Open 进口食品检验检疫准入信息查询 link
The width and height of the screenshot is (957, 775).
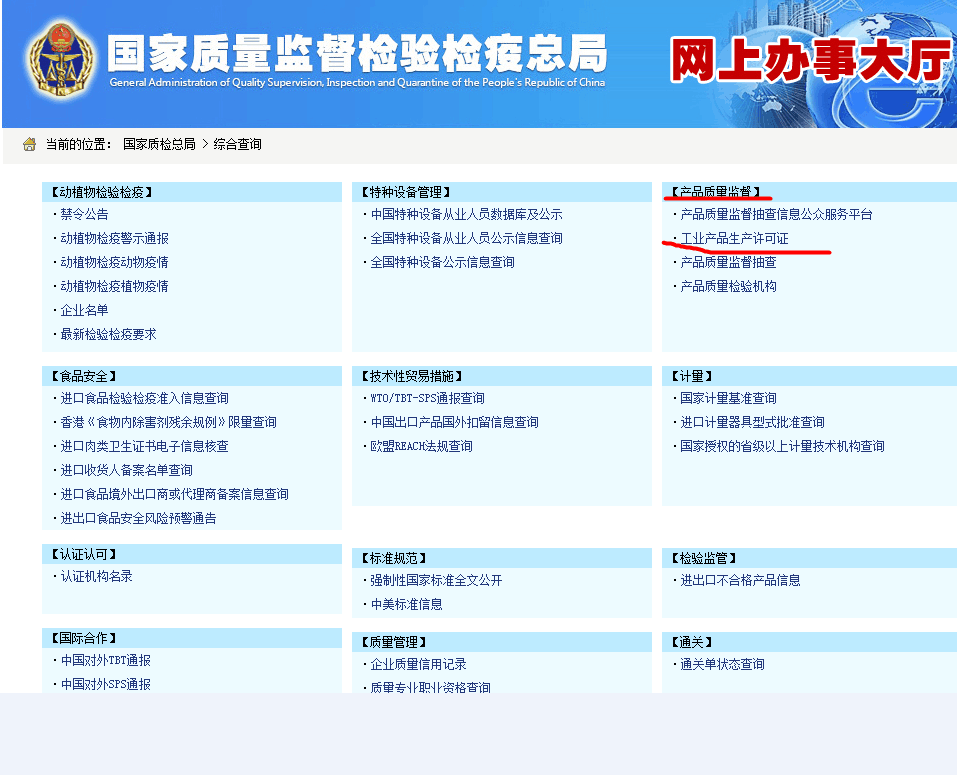144,398
